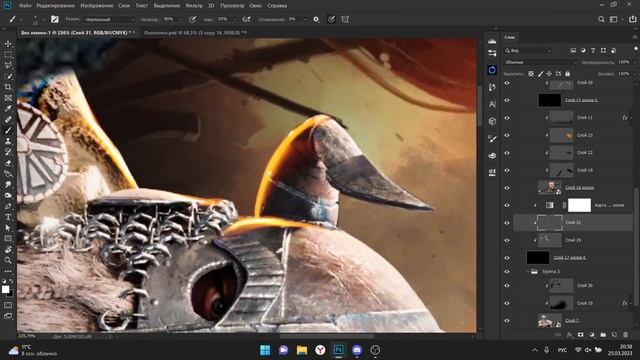Filter layers by adjustment layers icon
The height and width of the screenshot is (360, 640).
(x=583, y=50)
